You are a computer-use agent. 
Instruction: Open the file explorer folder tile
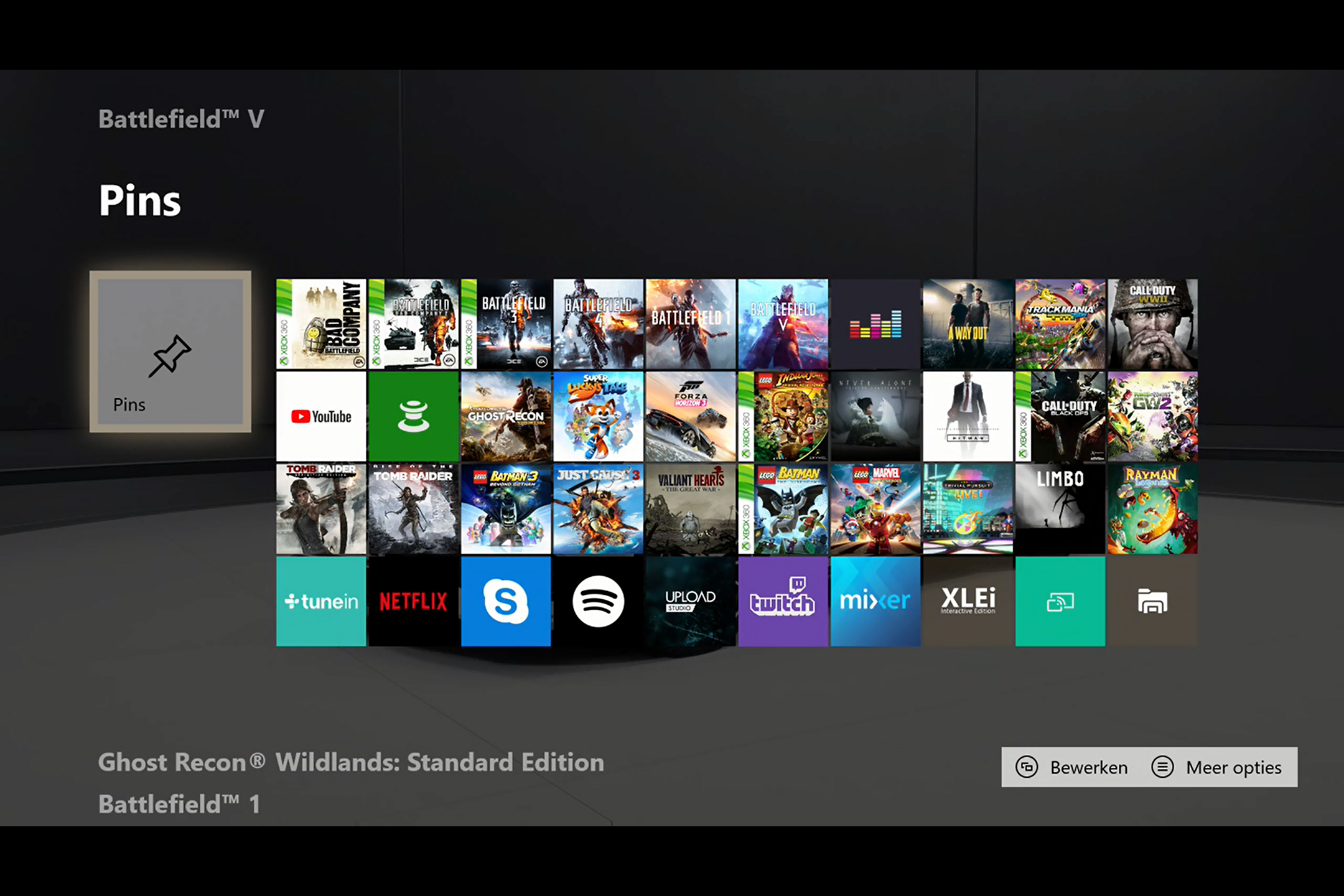(x=1152, y=601)
